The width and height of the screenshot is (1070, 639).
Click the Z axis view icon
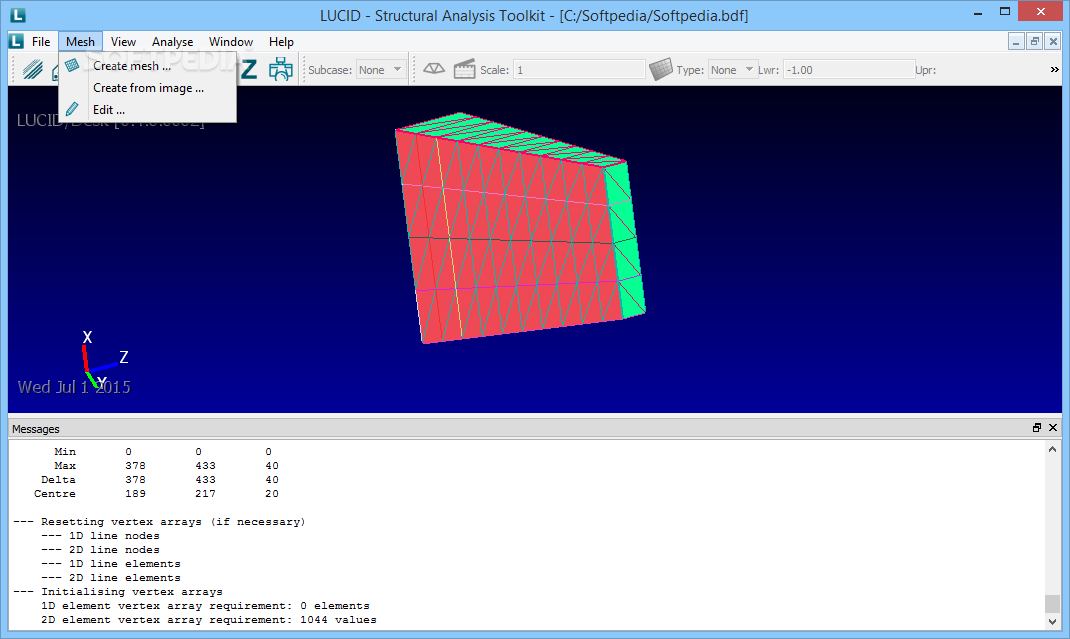pos(249,69)
